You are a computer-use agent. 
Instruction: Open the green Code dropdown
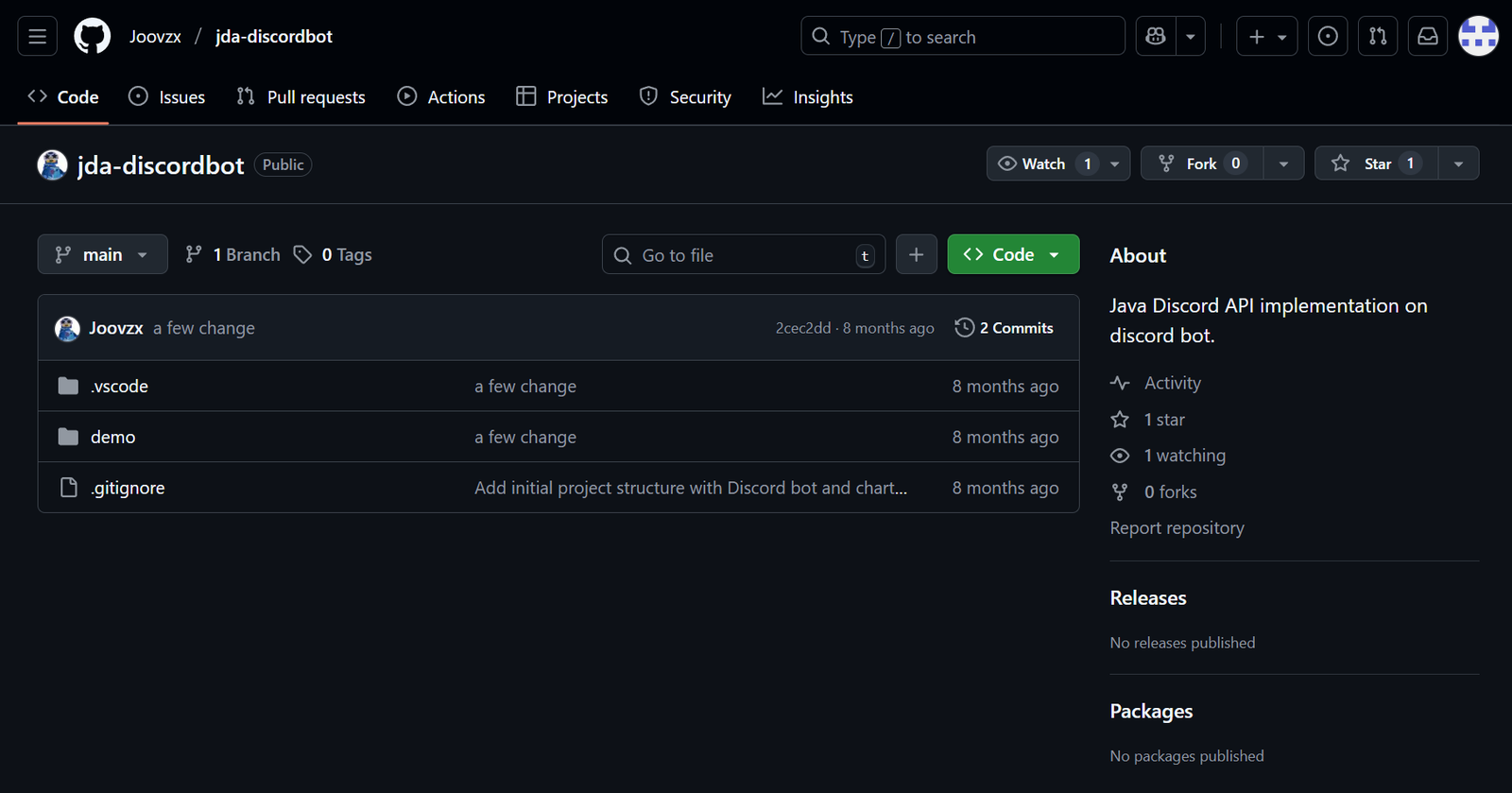click(1013, 255)
